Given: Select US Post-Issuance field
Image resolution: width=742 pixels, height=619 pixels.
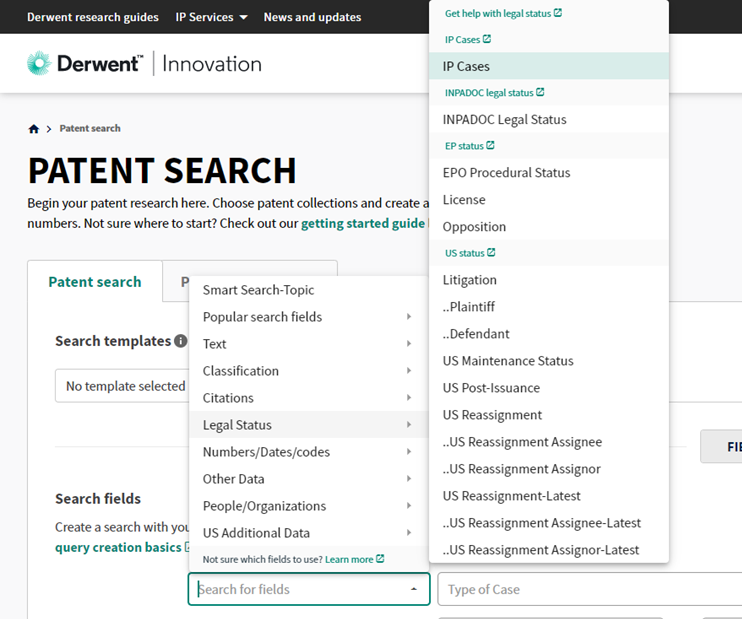Looking at the screenshot, I should (549, 388).
